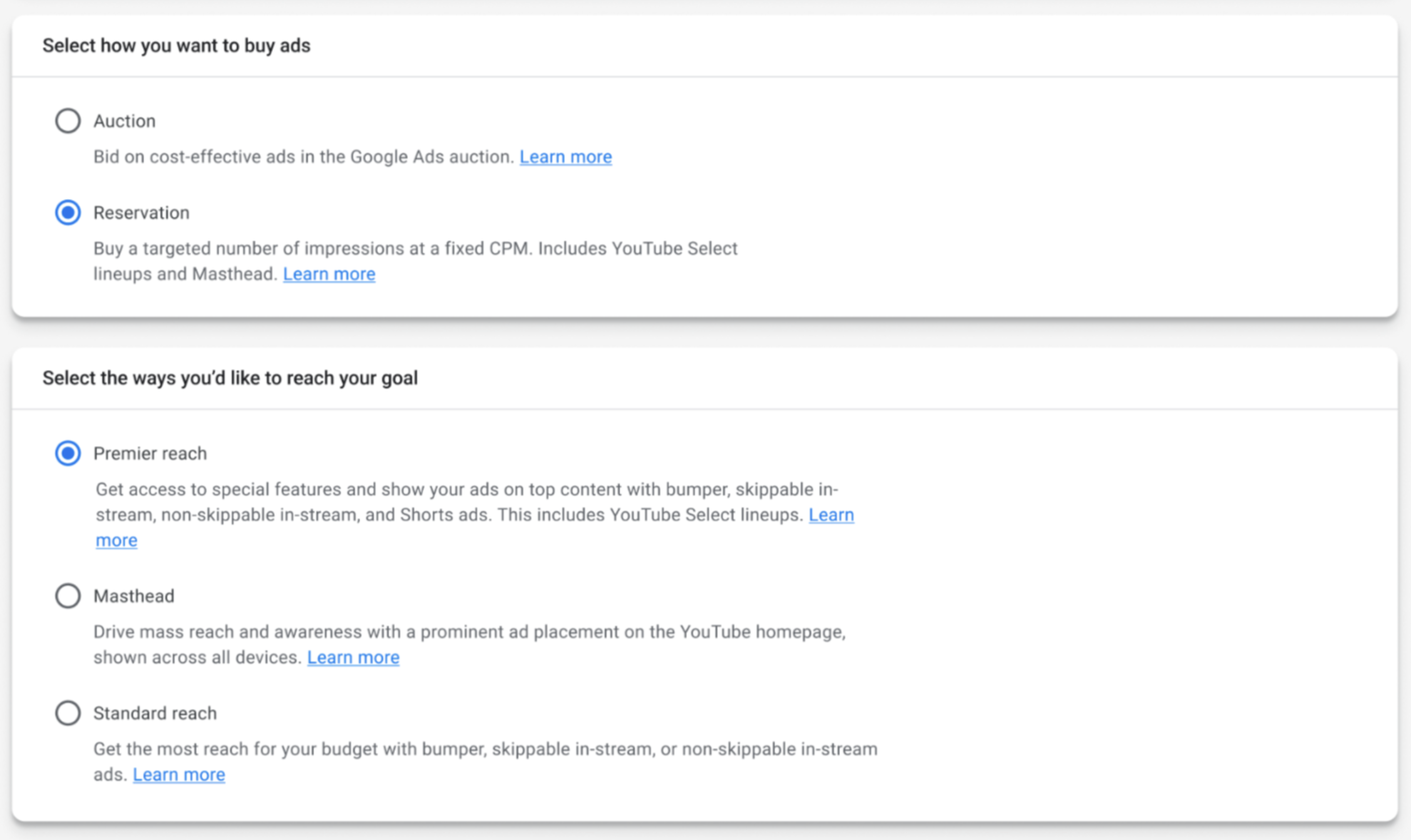Screen dimensions: 1411x840
Task: Click the 'Masthead' option label
Action: [134, 596]
